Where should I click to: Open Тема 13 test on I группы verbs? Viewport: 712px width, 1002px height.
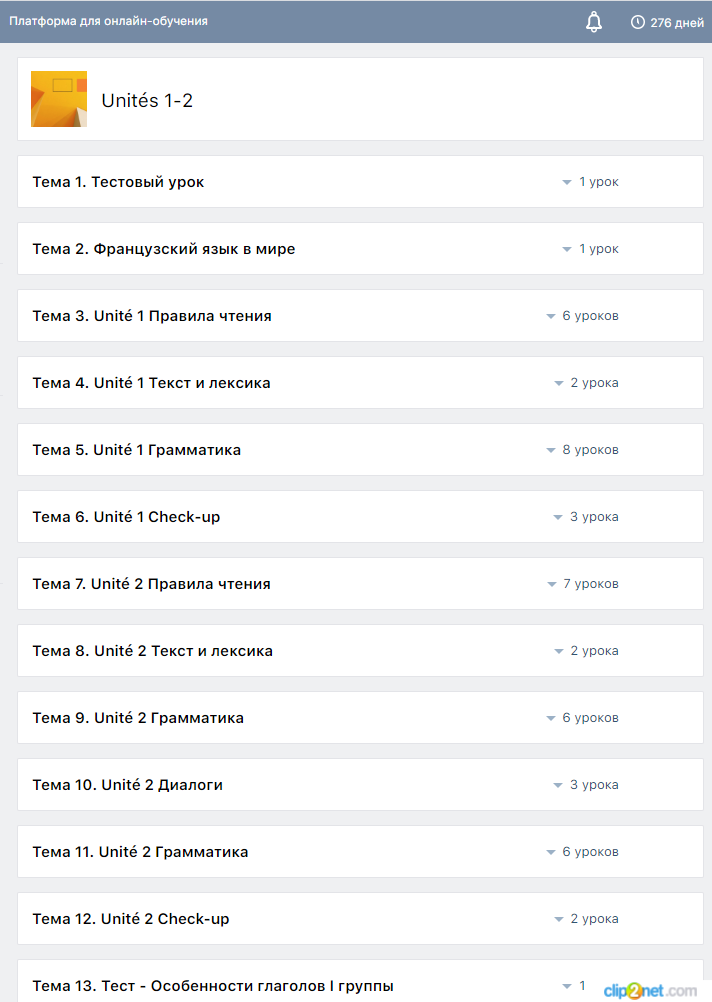coord(213,986)
